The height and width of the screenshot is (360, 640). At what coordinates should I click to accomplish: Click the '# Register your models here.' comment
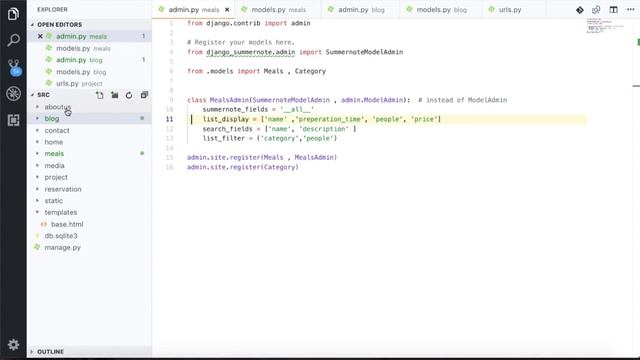[x=240, y=42]
